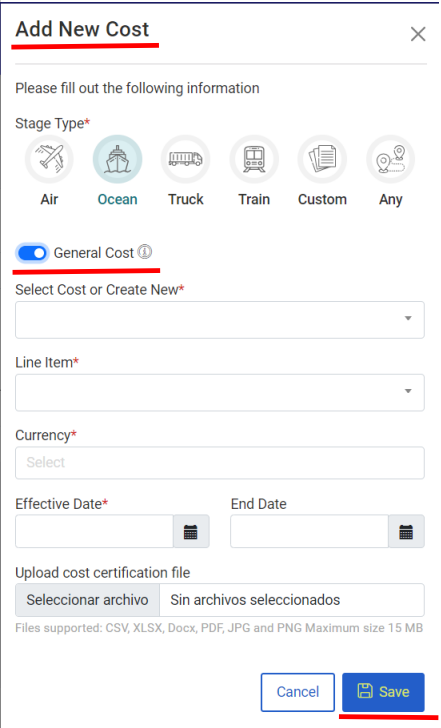Click the Sin archivos seleccionados file area
441x728 pixels.
pyautogui.click(x=292, y=600)
